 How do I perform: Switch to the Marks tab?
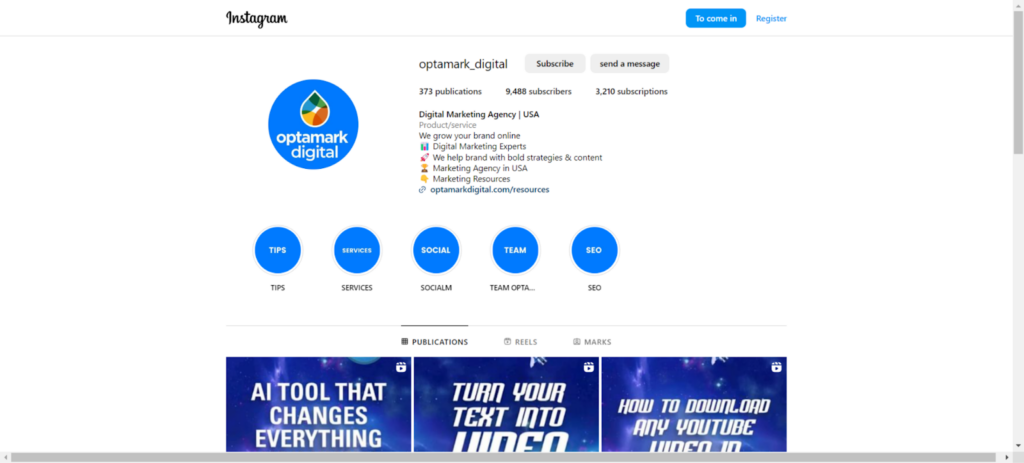pos(592,342)
